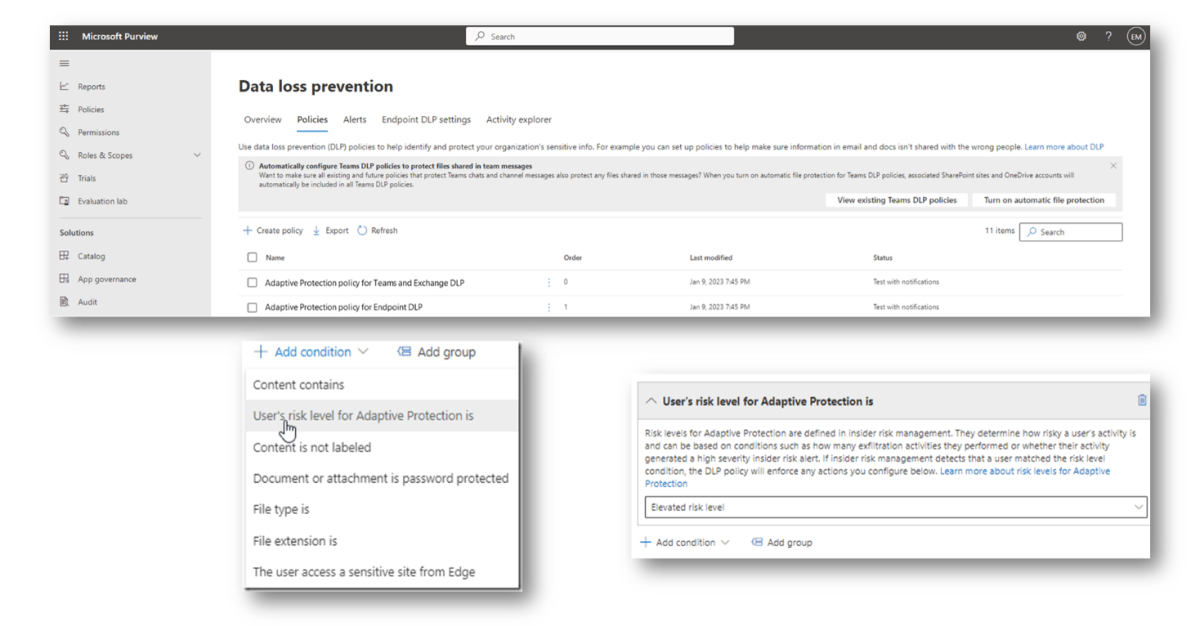The height and width of the screenshot is (626, 1200).
Task: Open Reports from the sidebar
Action: tap(90, 87)
